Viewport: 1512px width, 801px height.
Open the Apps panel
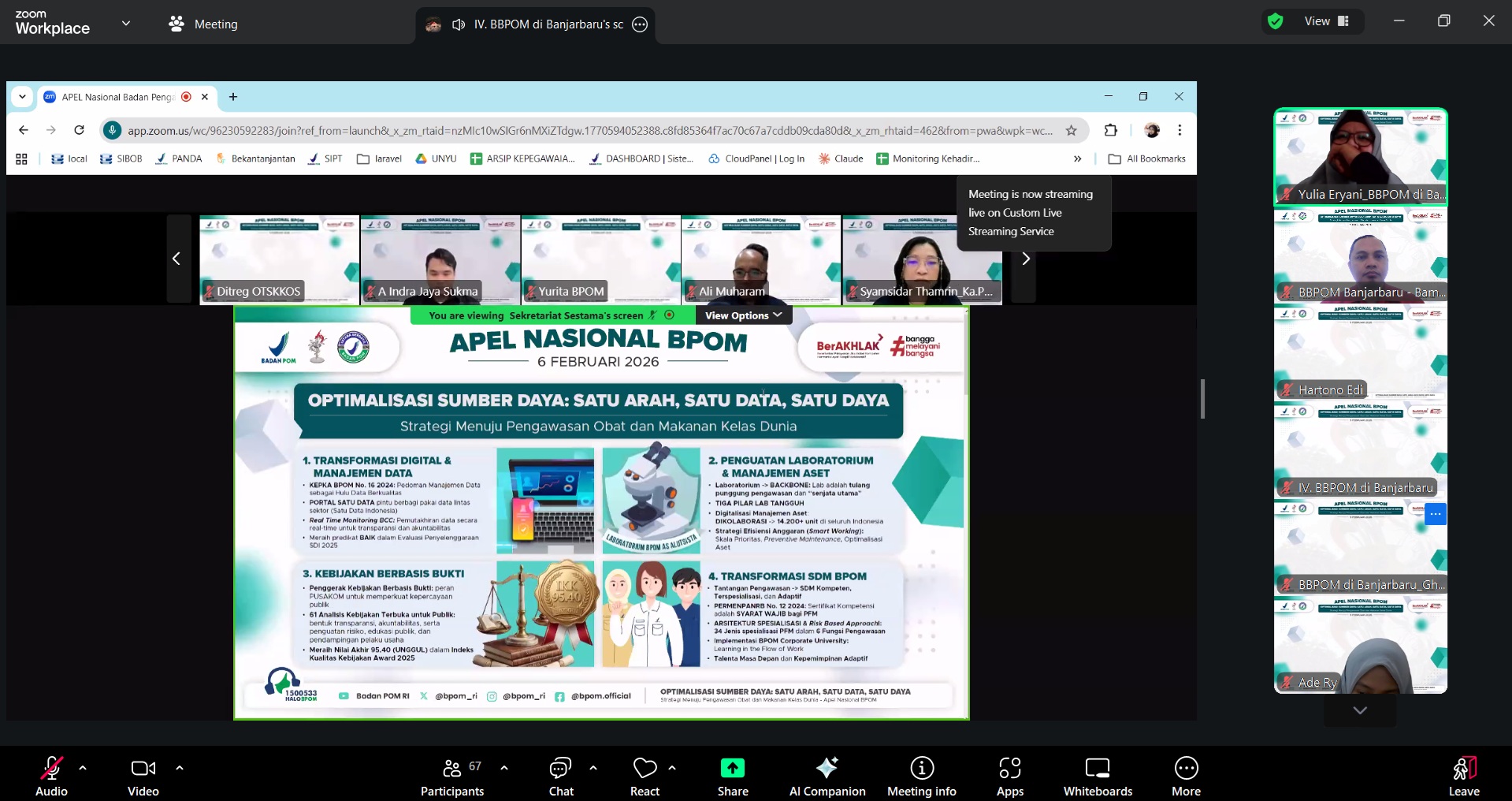coord(1009,776)
